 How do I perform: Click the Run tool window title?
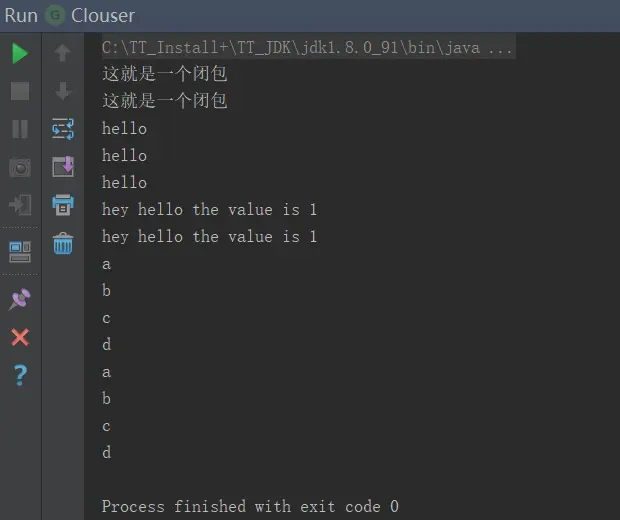[21, 15]
